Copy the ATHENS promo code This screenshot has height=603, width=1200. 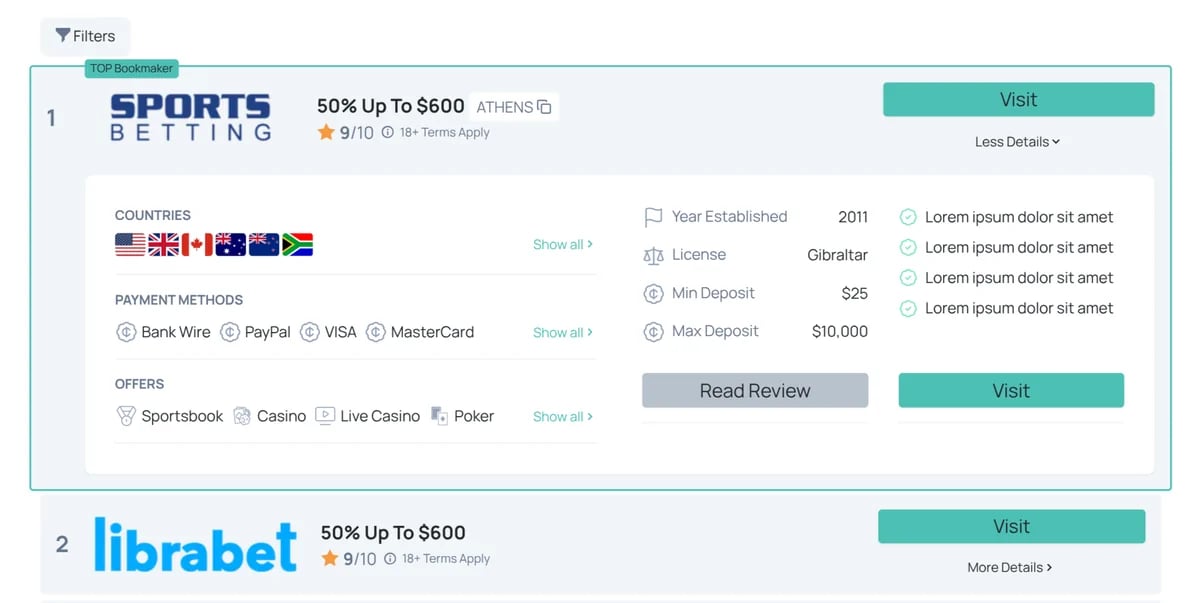click(x=544, y=107)
